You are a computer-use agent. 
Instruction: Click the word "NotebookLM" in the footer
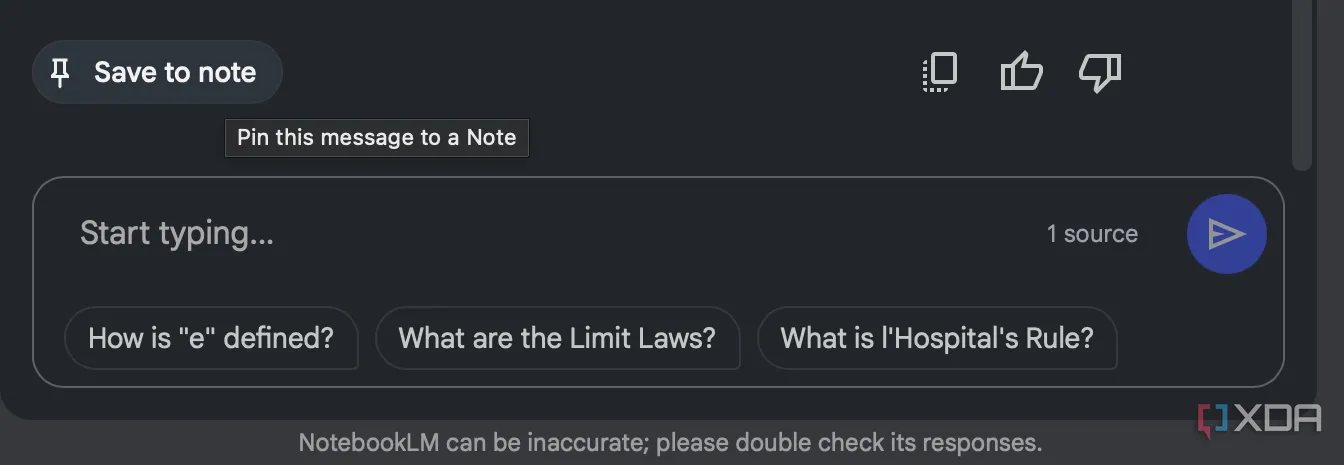368,442
